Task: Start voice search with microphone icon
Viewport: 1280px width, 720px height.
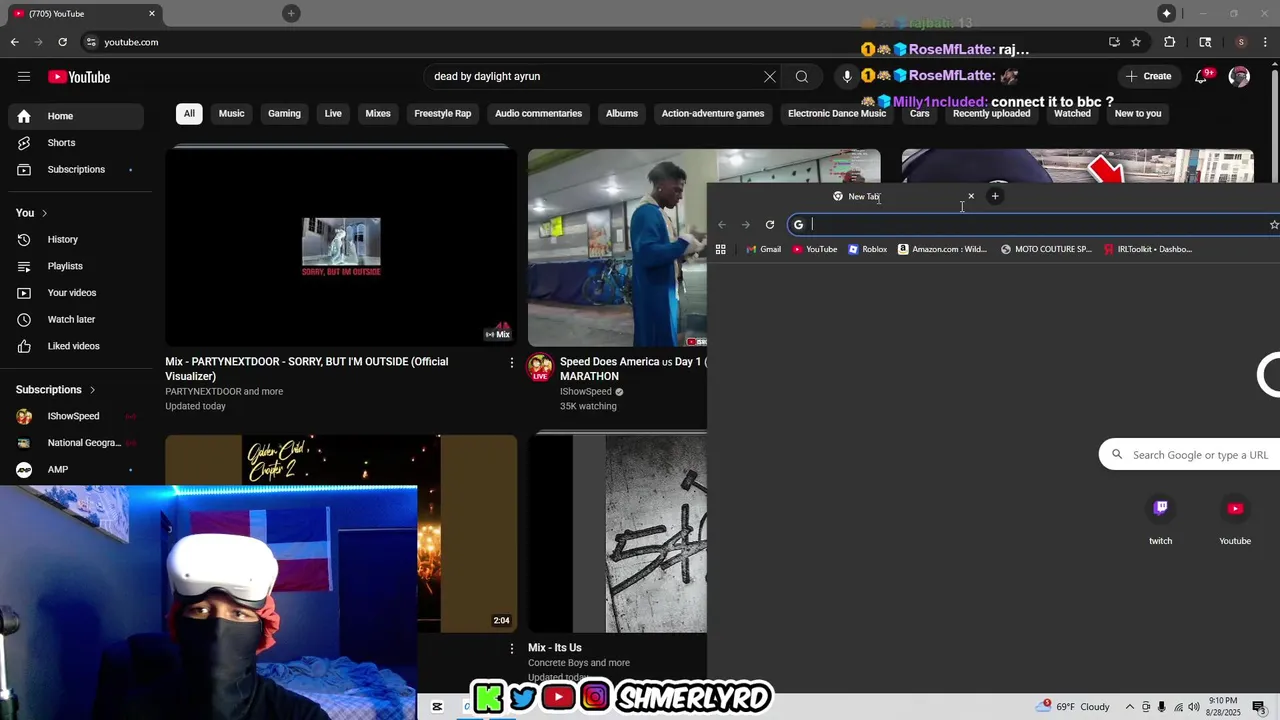Action: click(847, 77)
